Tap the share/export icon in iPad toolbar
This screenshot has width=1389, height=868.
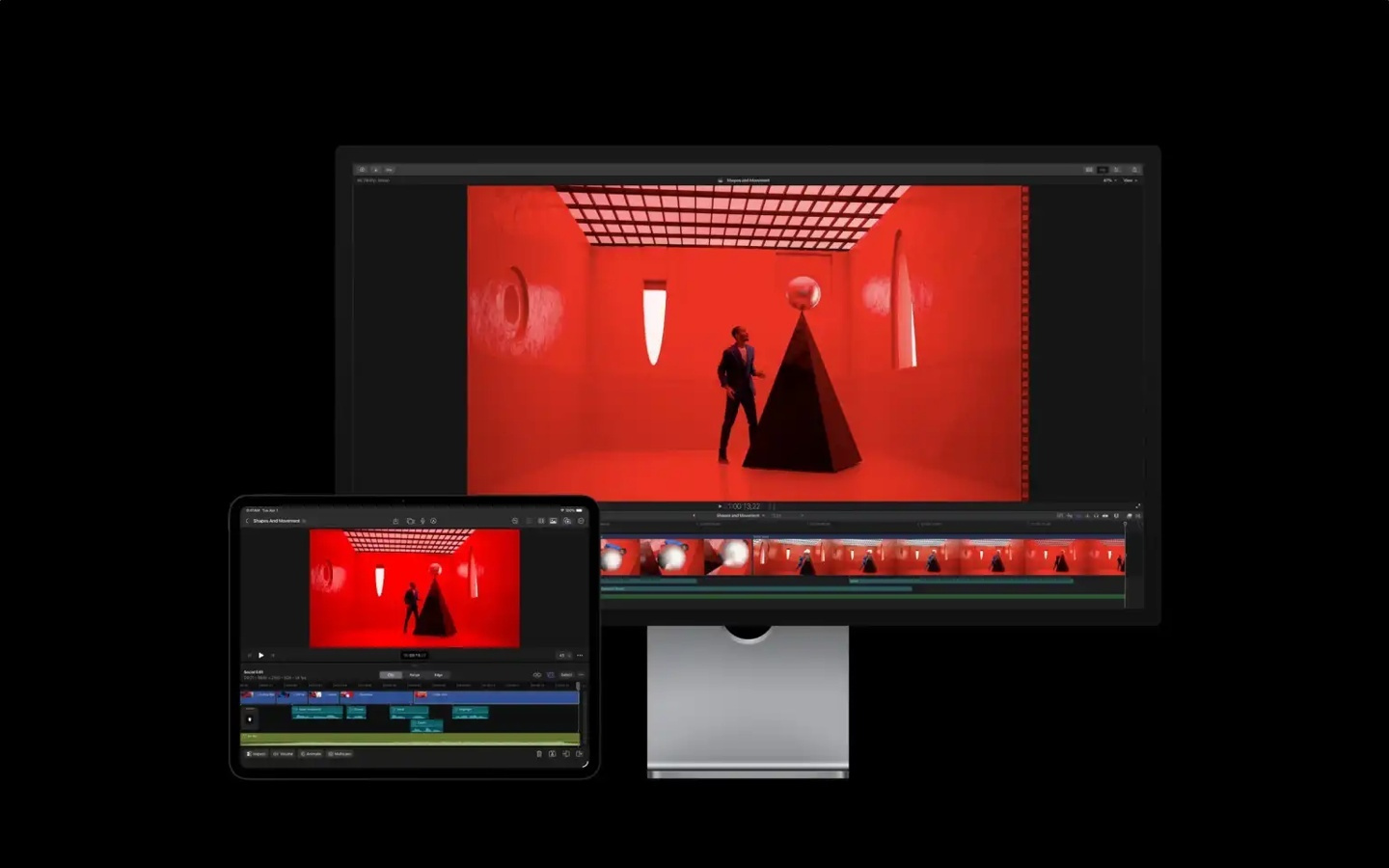pyautogui.click(x=395, y=521)
